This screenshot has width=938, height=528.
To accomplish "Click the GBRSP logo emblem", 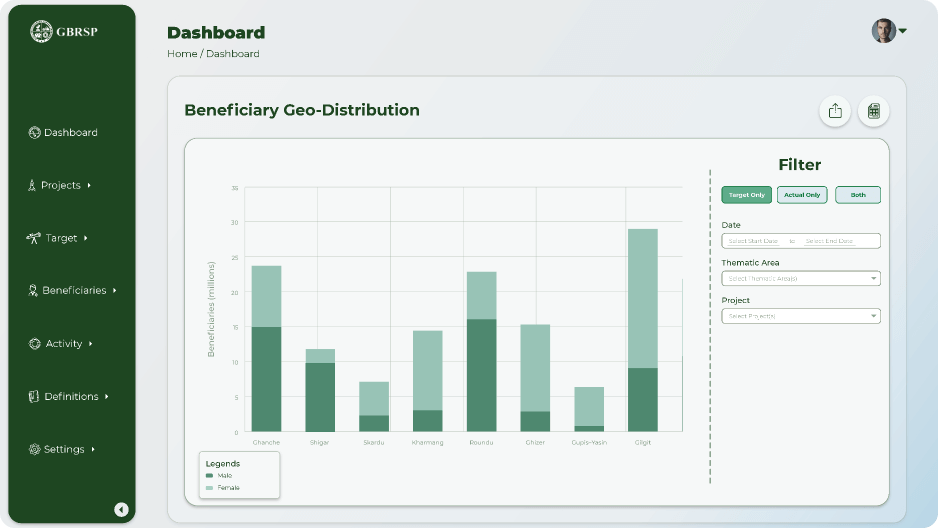I will coord(41,31).
